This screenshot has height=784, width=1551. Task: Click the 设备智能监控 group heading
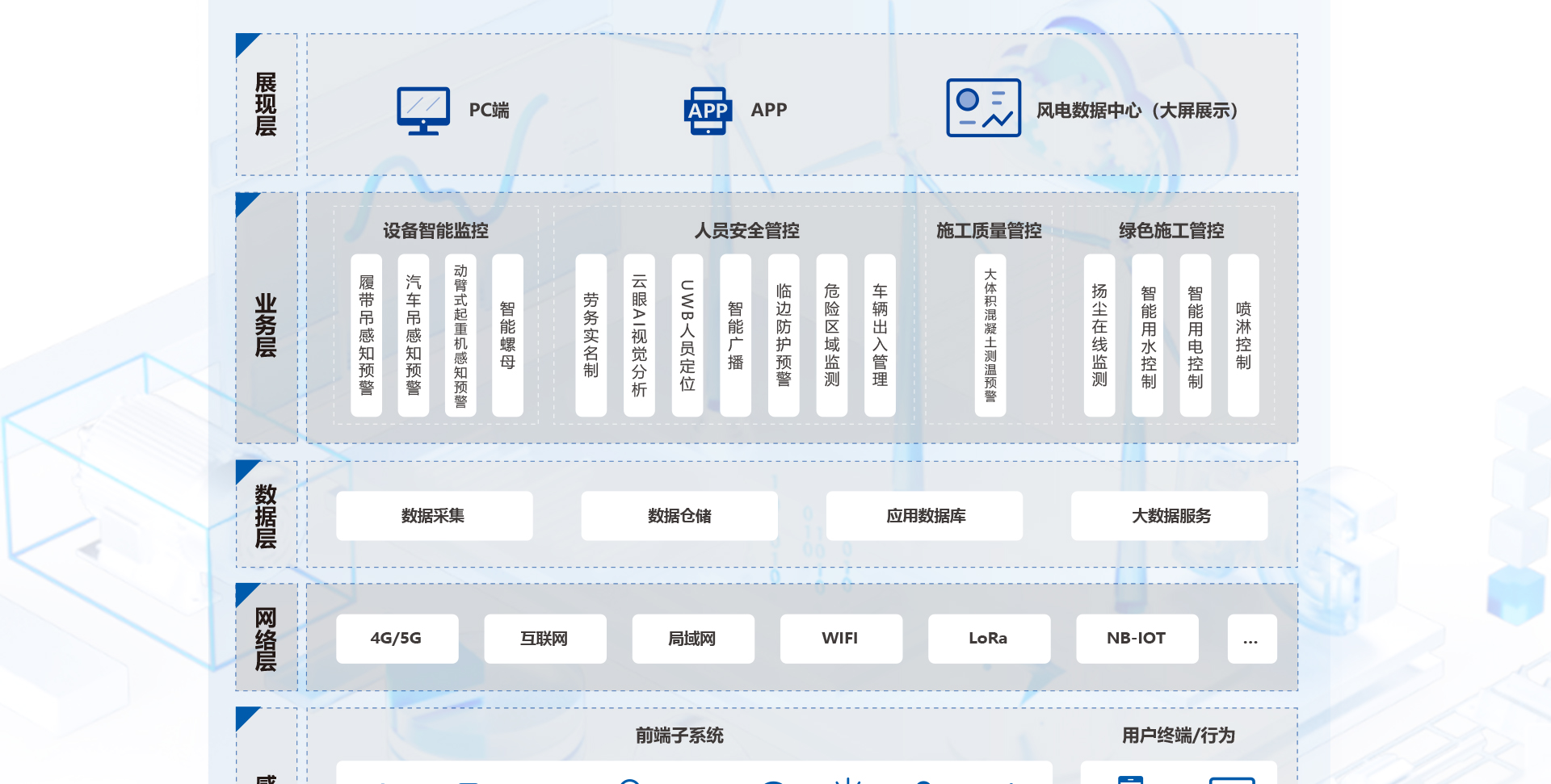[x=435, y=231]
